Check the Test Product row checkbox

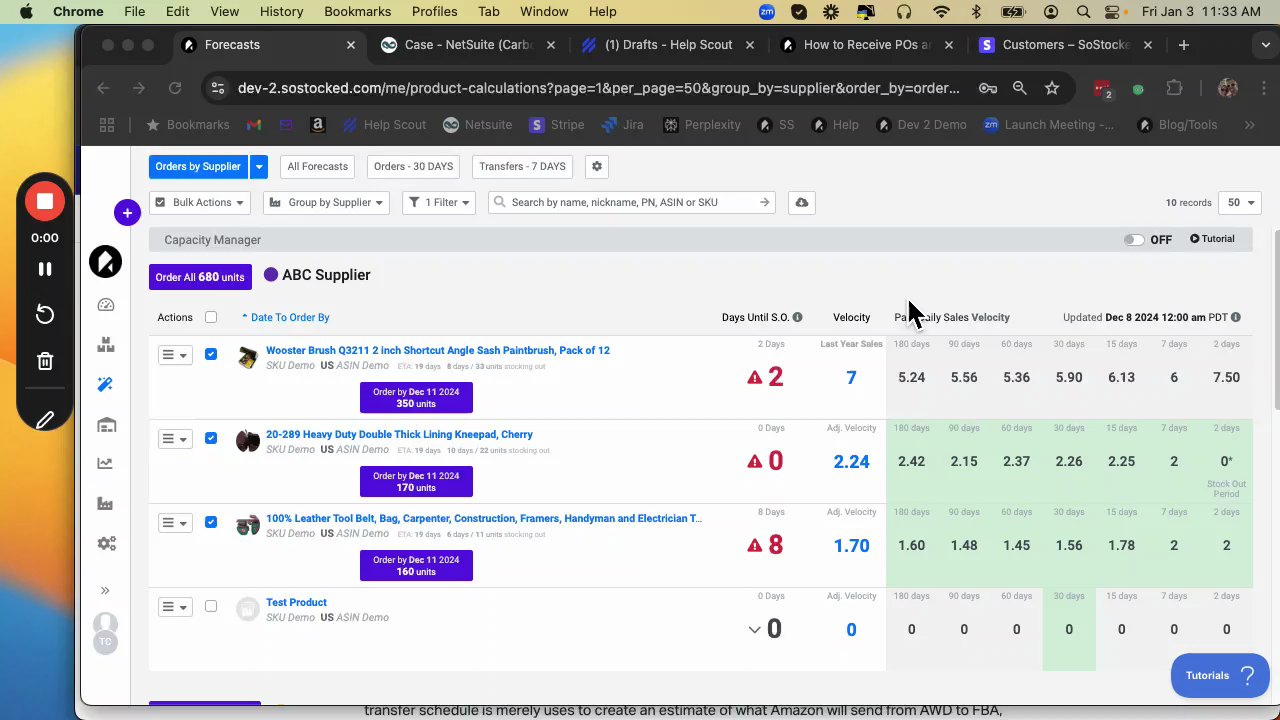coord(211,606)
